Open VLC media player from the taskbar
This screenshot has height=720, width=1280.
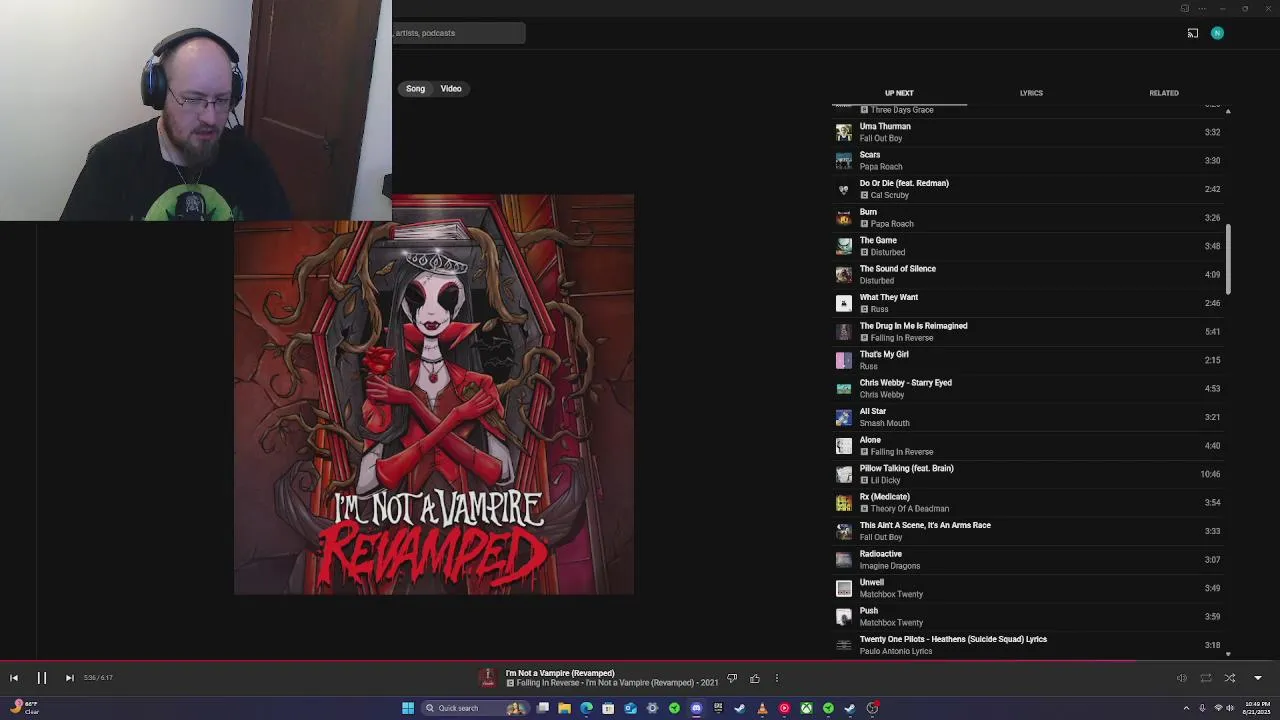point(762,708)
